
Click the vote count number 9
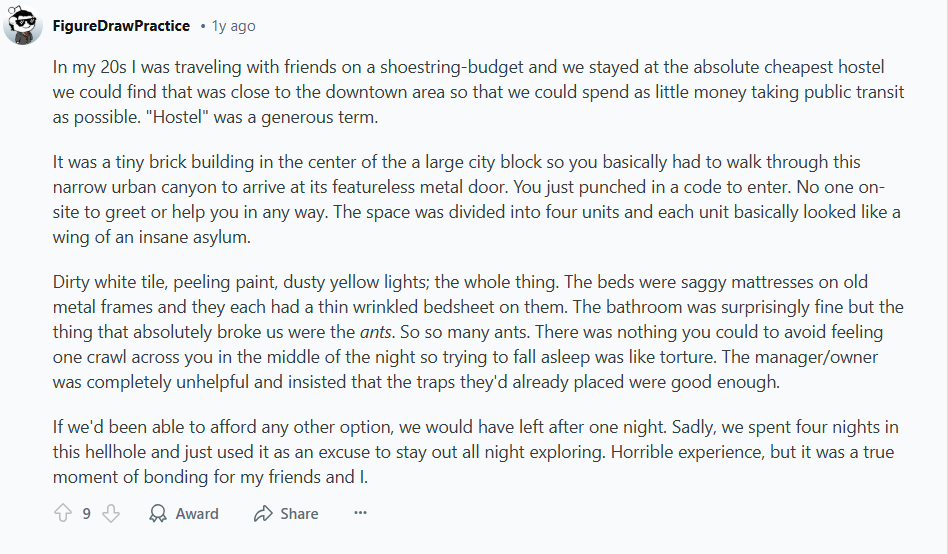86,513
